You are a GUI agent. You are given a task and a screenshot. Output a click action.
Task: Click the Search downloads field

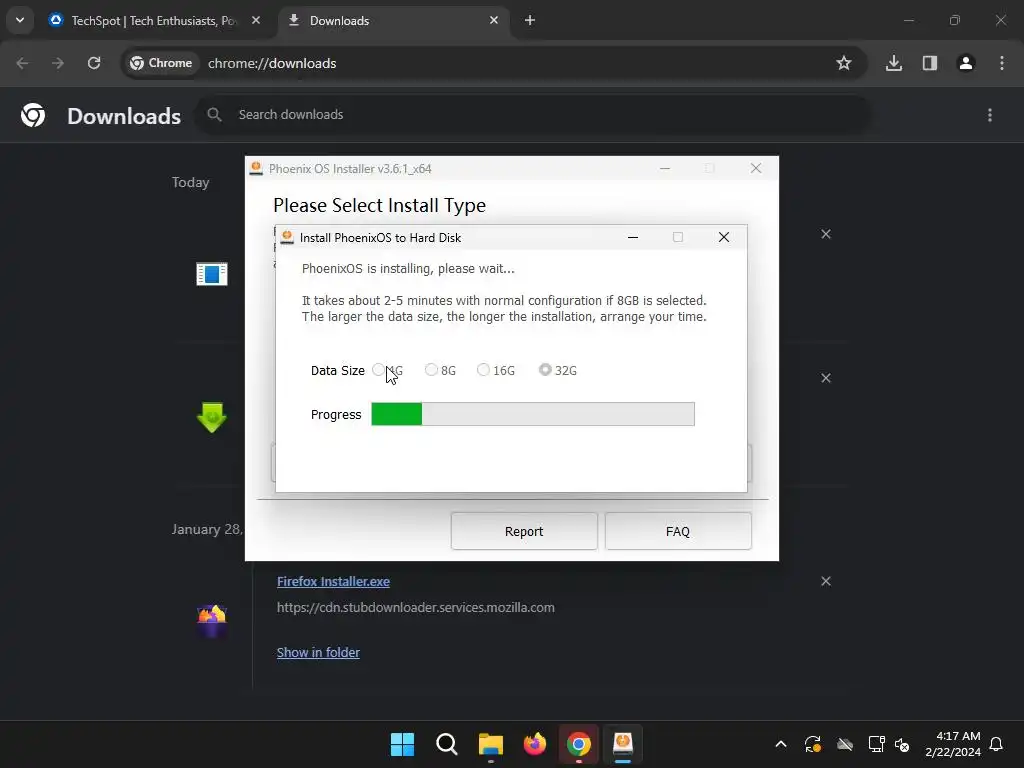532,115
